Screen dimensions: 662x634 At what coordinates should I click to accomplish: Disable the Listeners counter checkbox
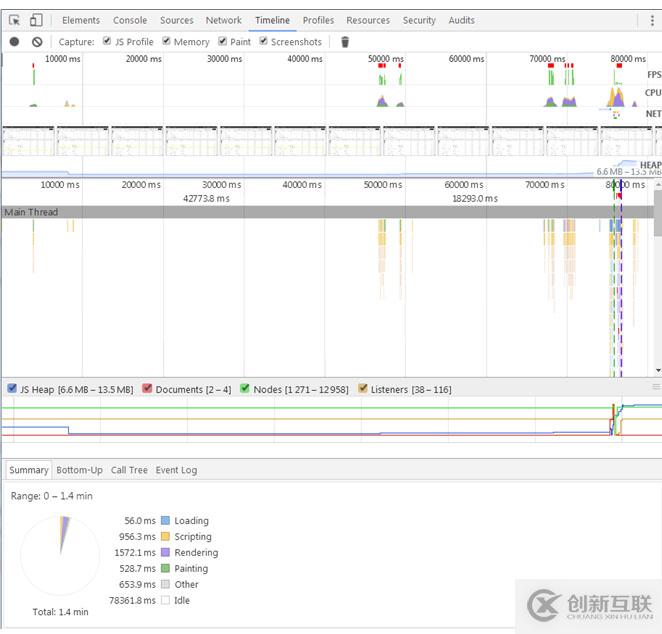pyautogui.click(x=362, y=388)
